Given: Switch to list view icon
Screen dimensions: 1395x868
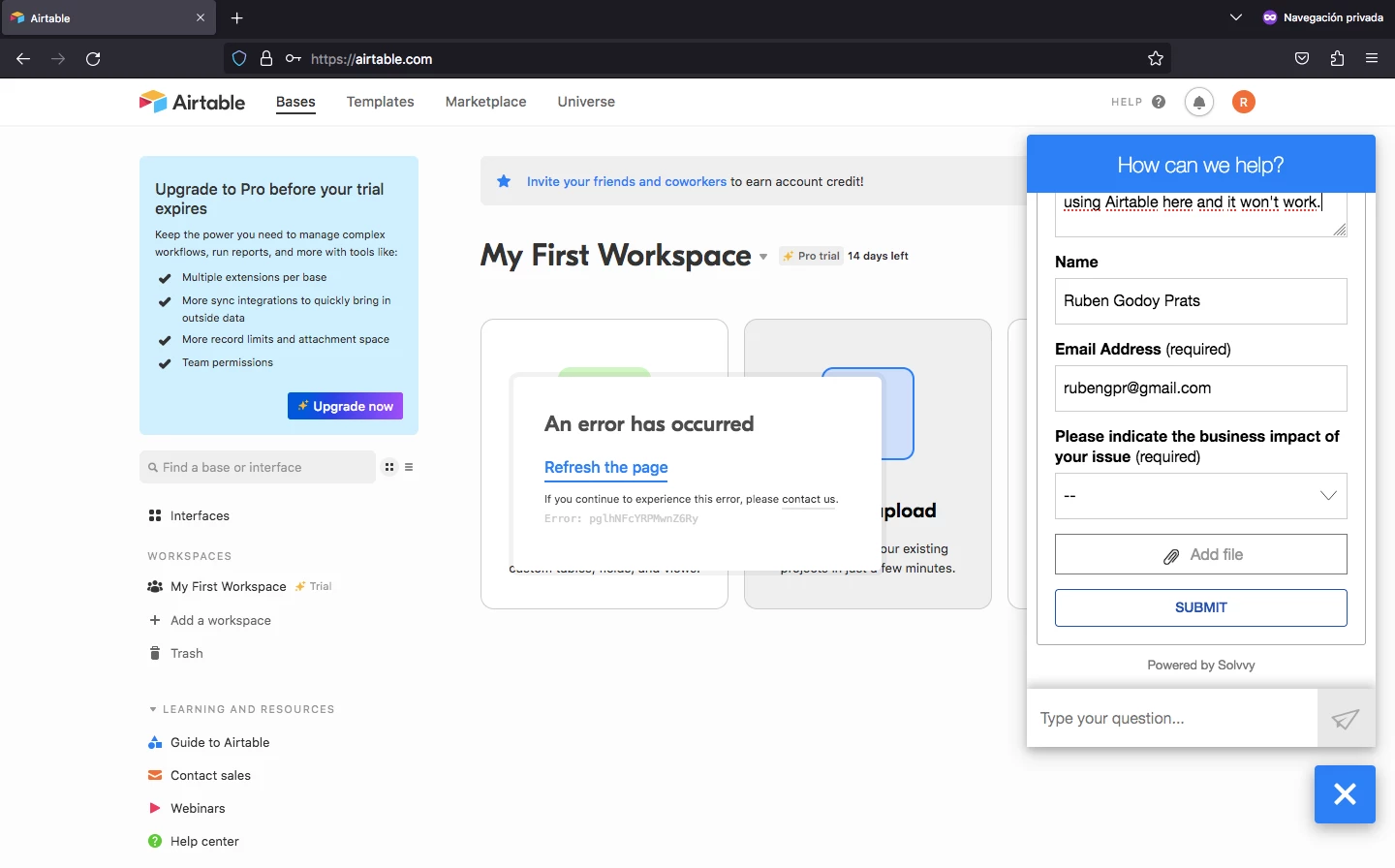Looking at the screenshot, I should tap(409, 467).
